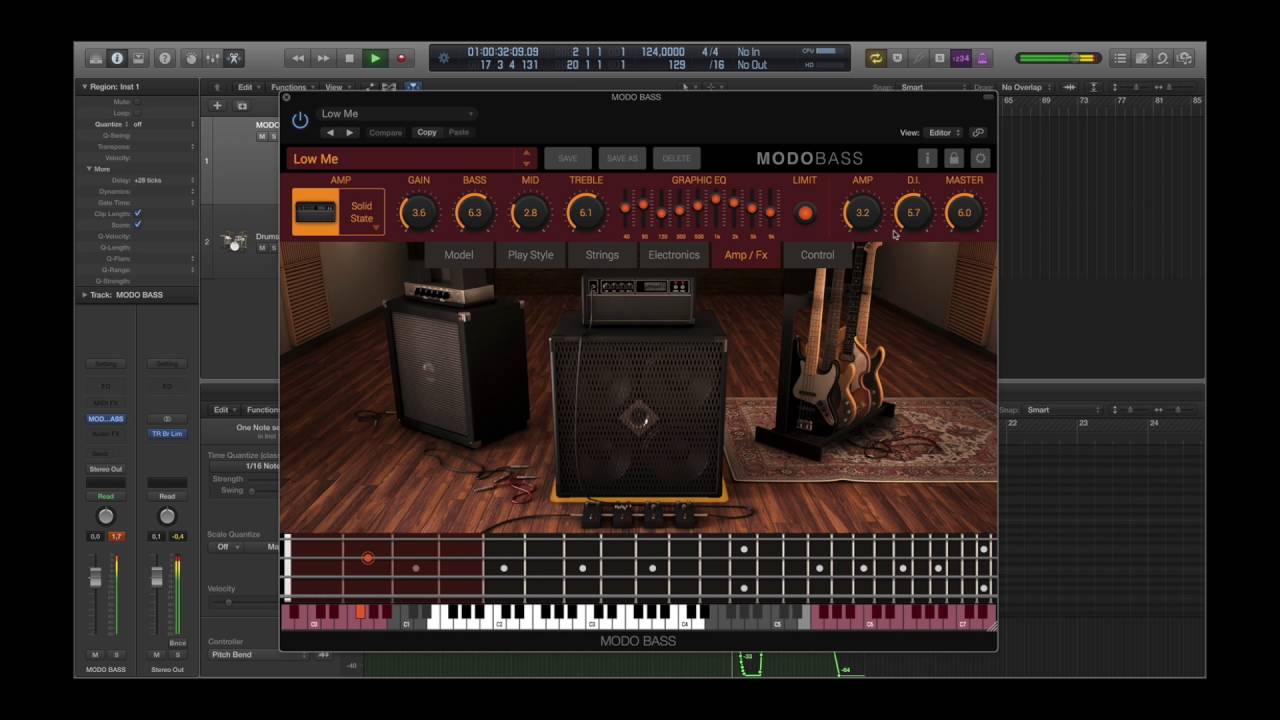This screenshot has height=720, width=1280.
Task: Switch to the Model tab
Action: [x=459, y=255]
